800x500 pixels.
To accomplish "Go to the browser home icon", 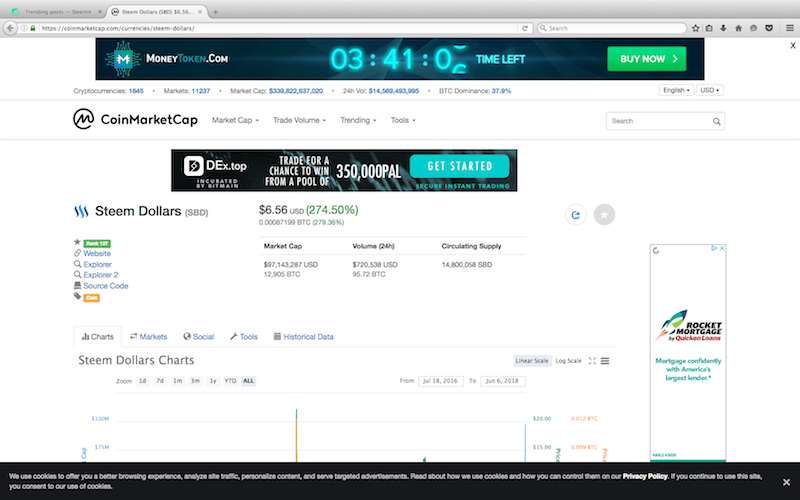I will [738, 28].
